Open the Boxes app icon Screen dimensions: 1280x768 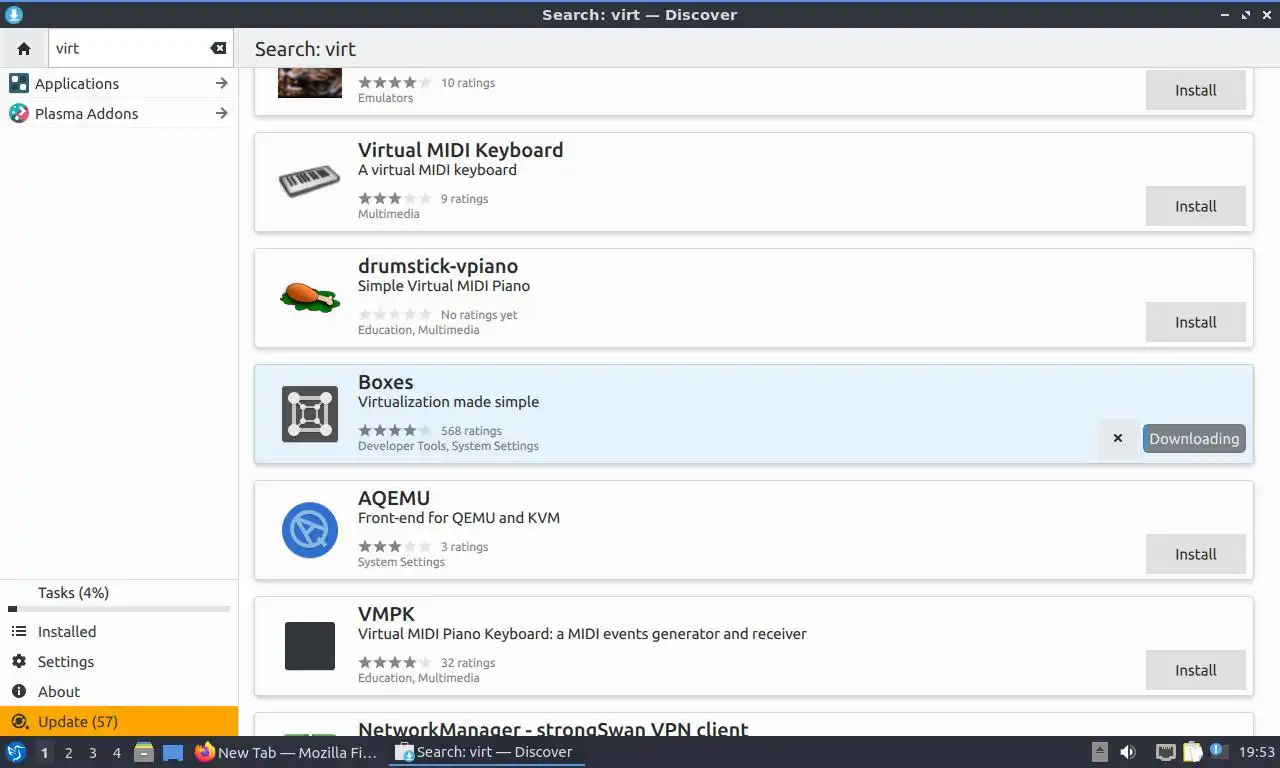point(310,414)
